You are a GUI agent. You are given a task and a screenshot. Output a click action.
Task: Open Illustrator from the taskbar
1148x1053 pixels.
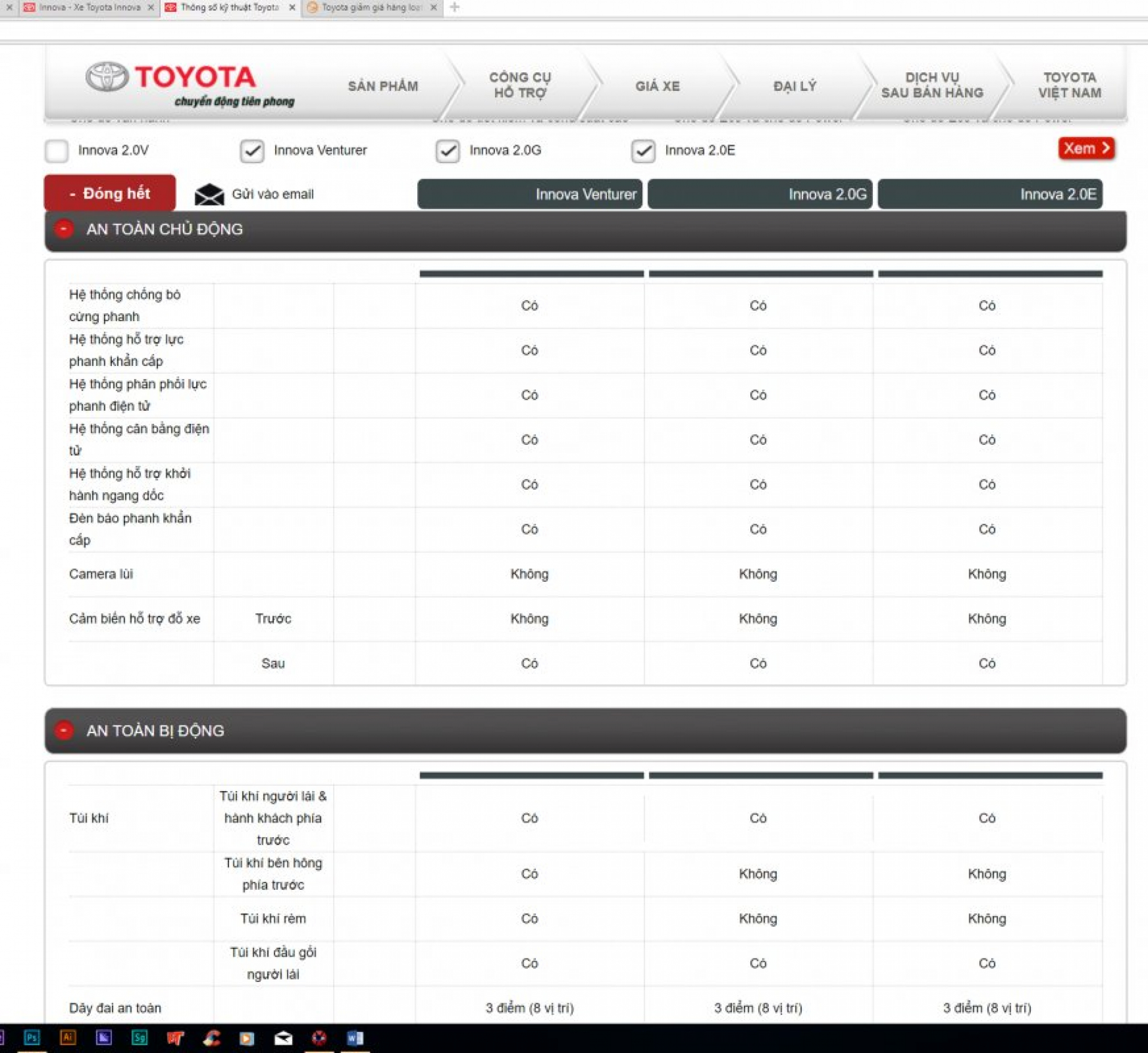[x=68, y=1037]
